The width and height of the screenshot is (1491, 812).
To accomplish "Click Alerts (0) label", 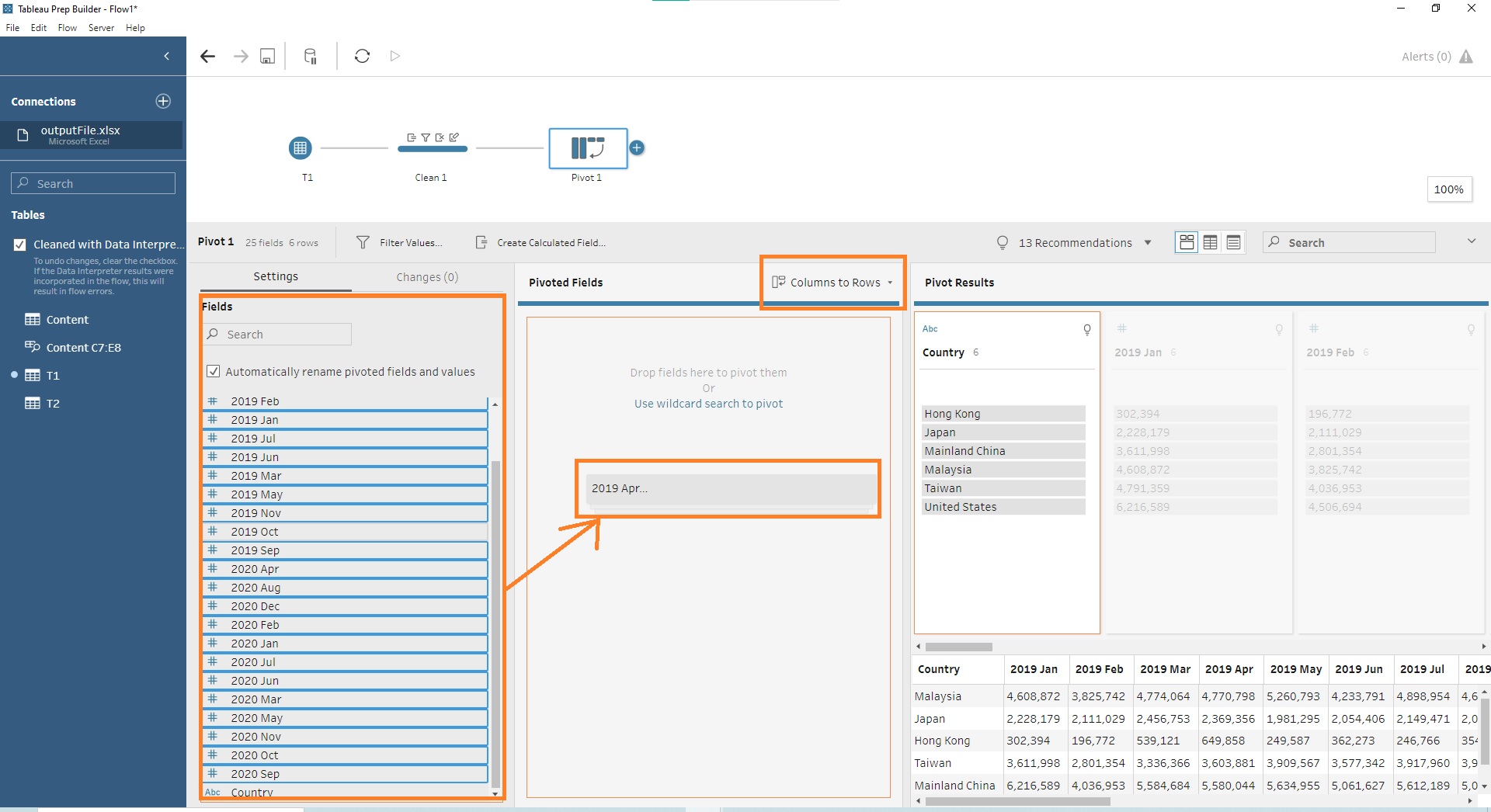I will (x=1426, y=57).
